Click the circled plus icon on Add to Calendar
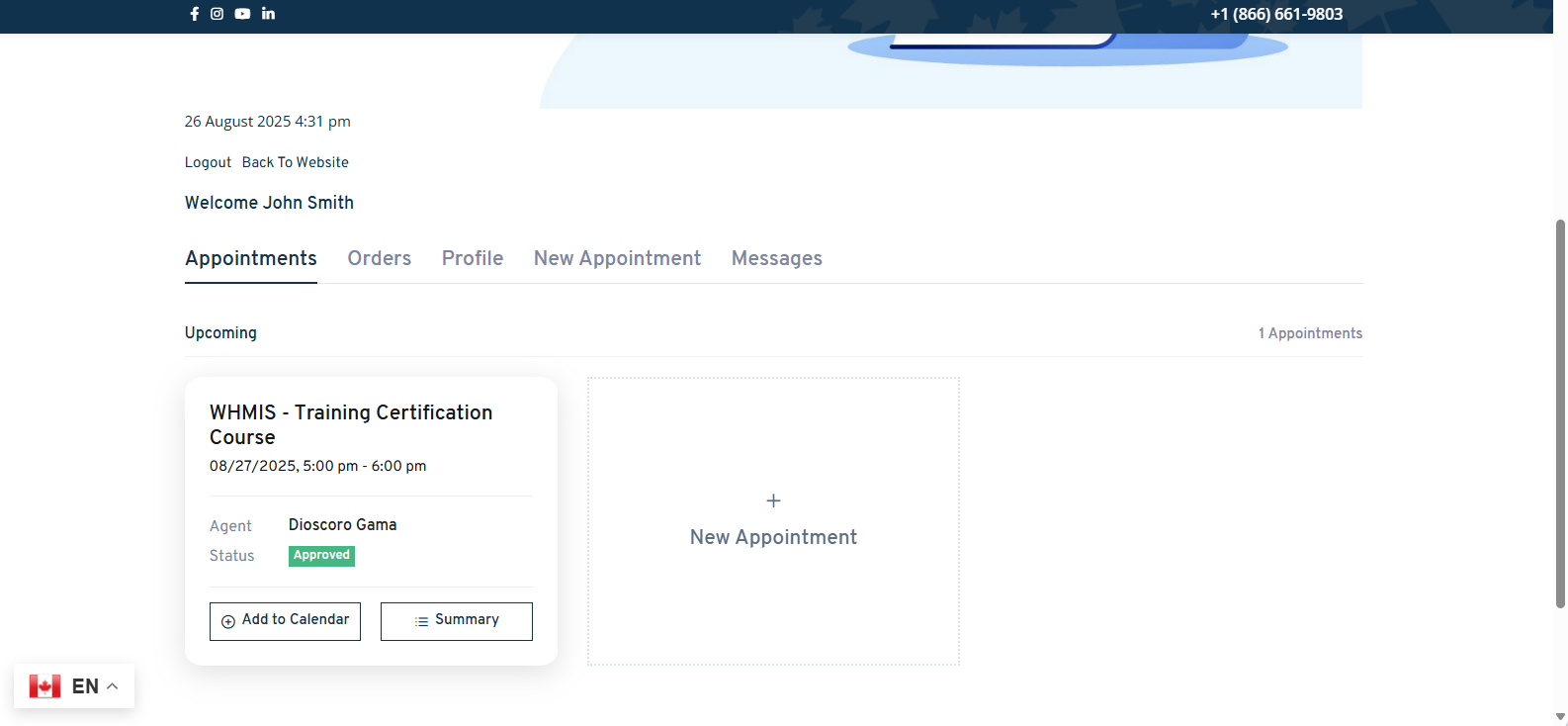The height and width of the screenshot is (726, 1568). point(228,621)
